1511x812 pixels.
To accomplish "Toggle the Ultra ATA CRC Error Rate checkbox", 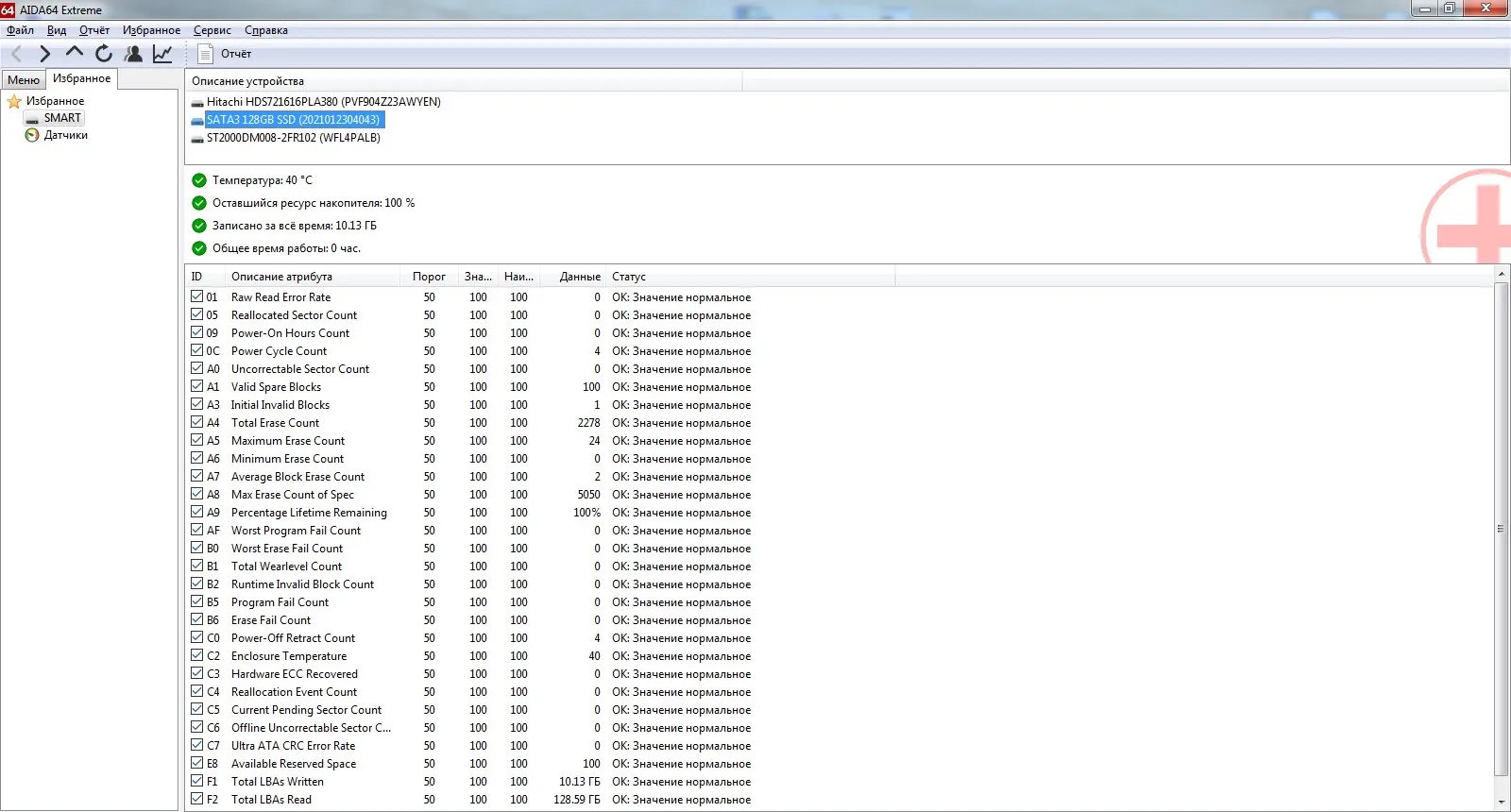I will [x=197, y=745].
